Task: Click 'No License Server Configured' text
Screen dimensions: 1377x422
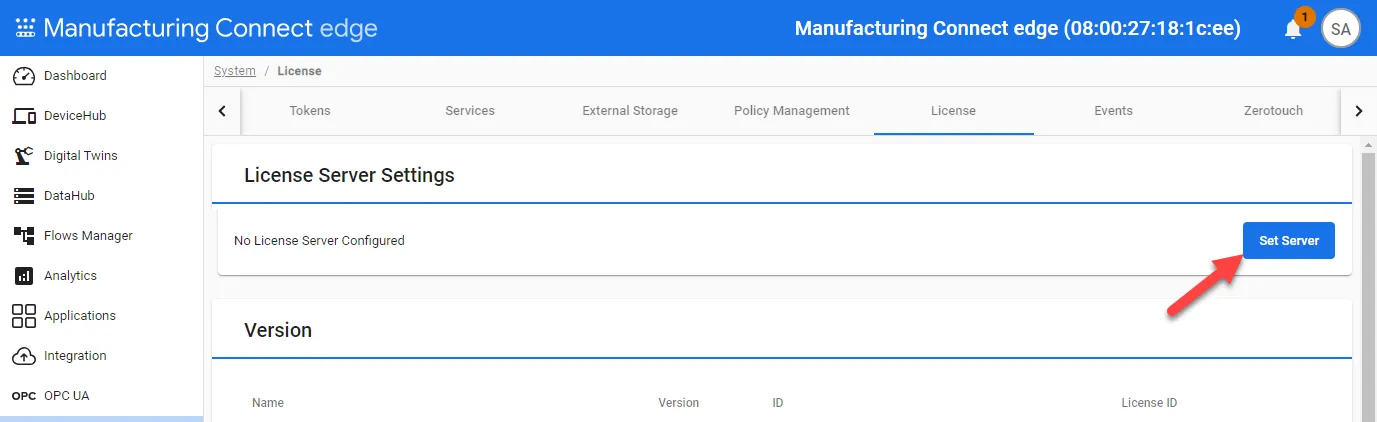Action: 319,241
